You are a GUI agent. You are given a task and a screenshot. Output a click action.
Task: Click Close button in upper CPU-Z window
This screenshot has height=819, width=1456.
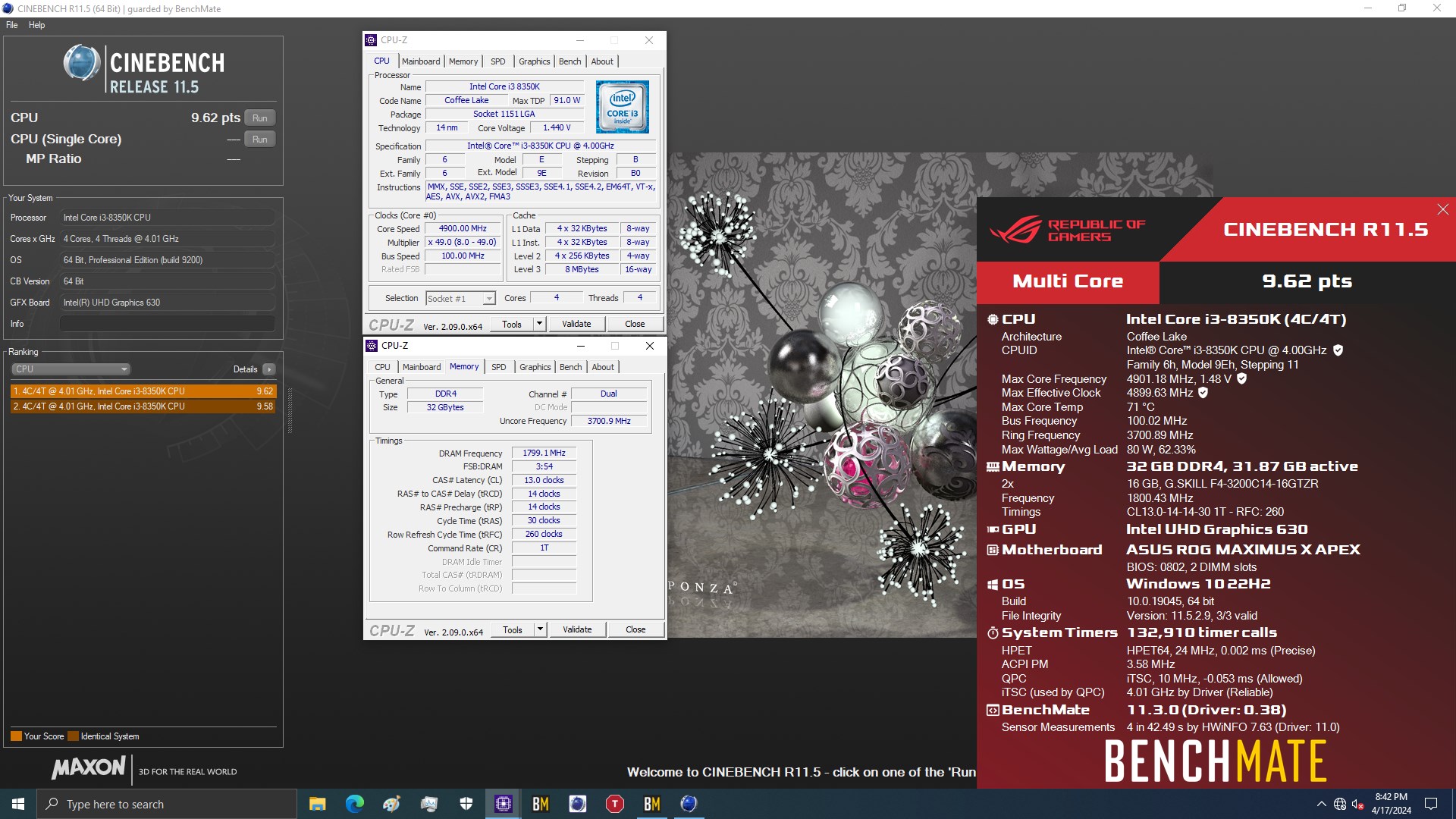coord(635,324)
